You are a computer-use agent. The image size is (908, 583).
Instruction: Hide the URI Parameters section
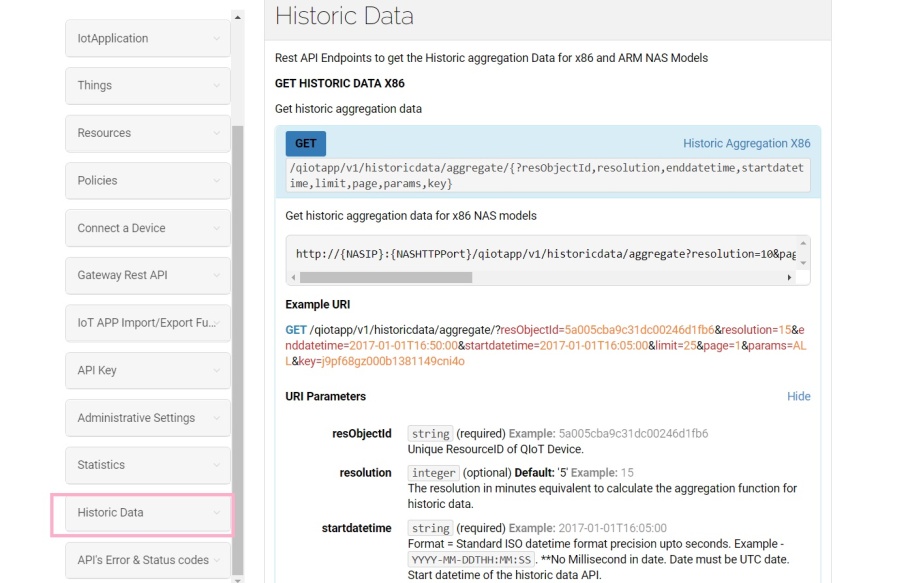click(798, 396)
